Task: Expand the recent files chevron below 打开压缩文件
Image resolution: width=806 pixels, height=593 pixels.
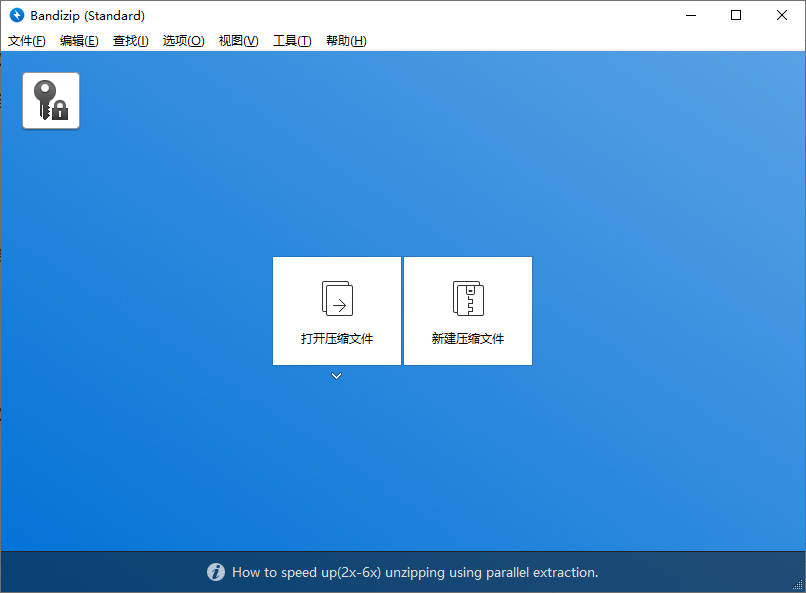Action: point(337,376)
